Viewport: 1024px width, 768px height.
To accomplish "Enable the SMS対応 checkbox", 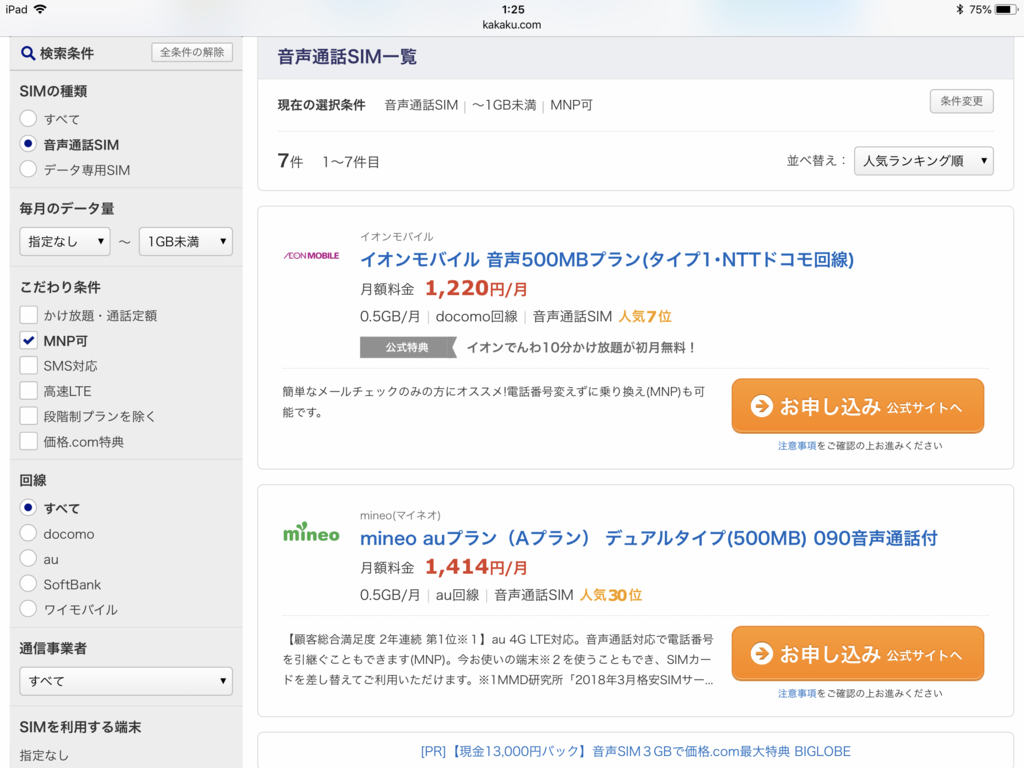I will coord(28,365).
